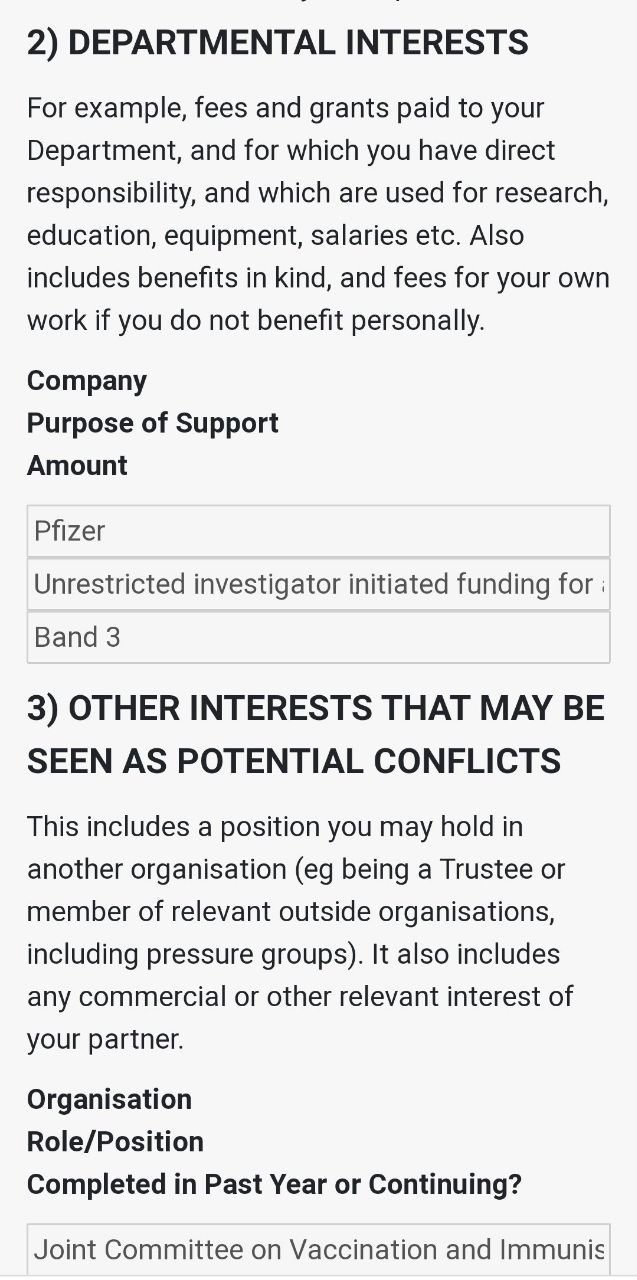The width and height of the screenshot is (637, 1280).
Task: Click the Amount label
Action: (x=77, y=465)
